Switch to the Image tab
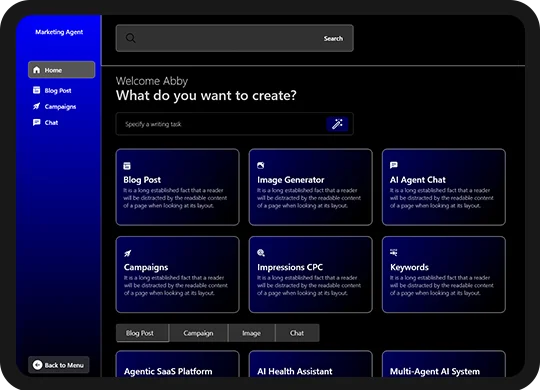 click(251, 333)
